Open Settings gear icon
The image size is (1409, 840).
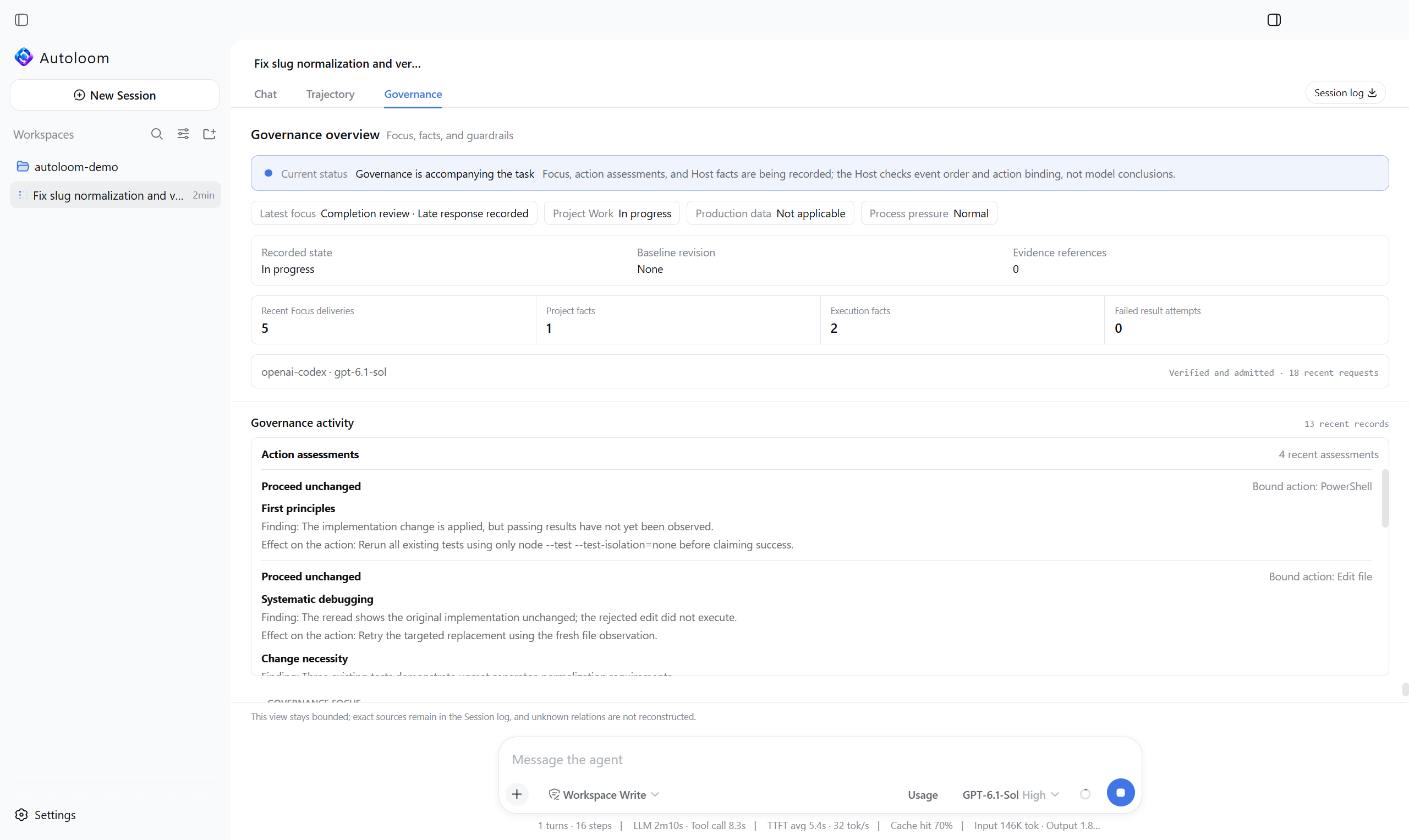coord(21,815)
